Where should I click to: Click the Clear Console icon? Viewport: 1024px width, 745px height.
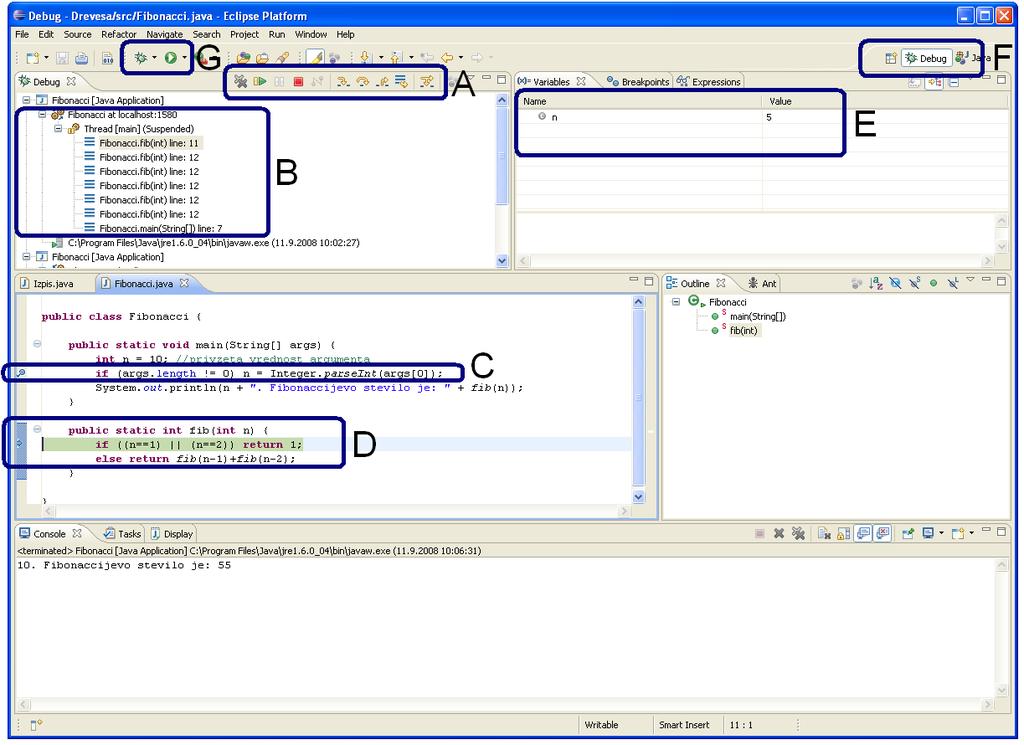[x=824, y=533]
